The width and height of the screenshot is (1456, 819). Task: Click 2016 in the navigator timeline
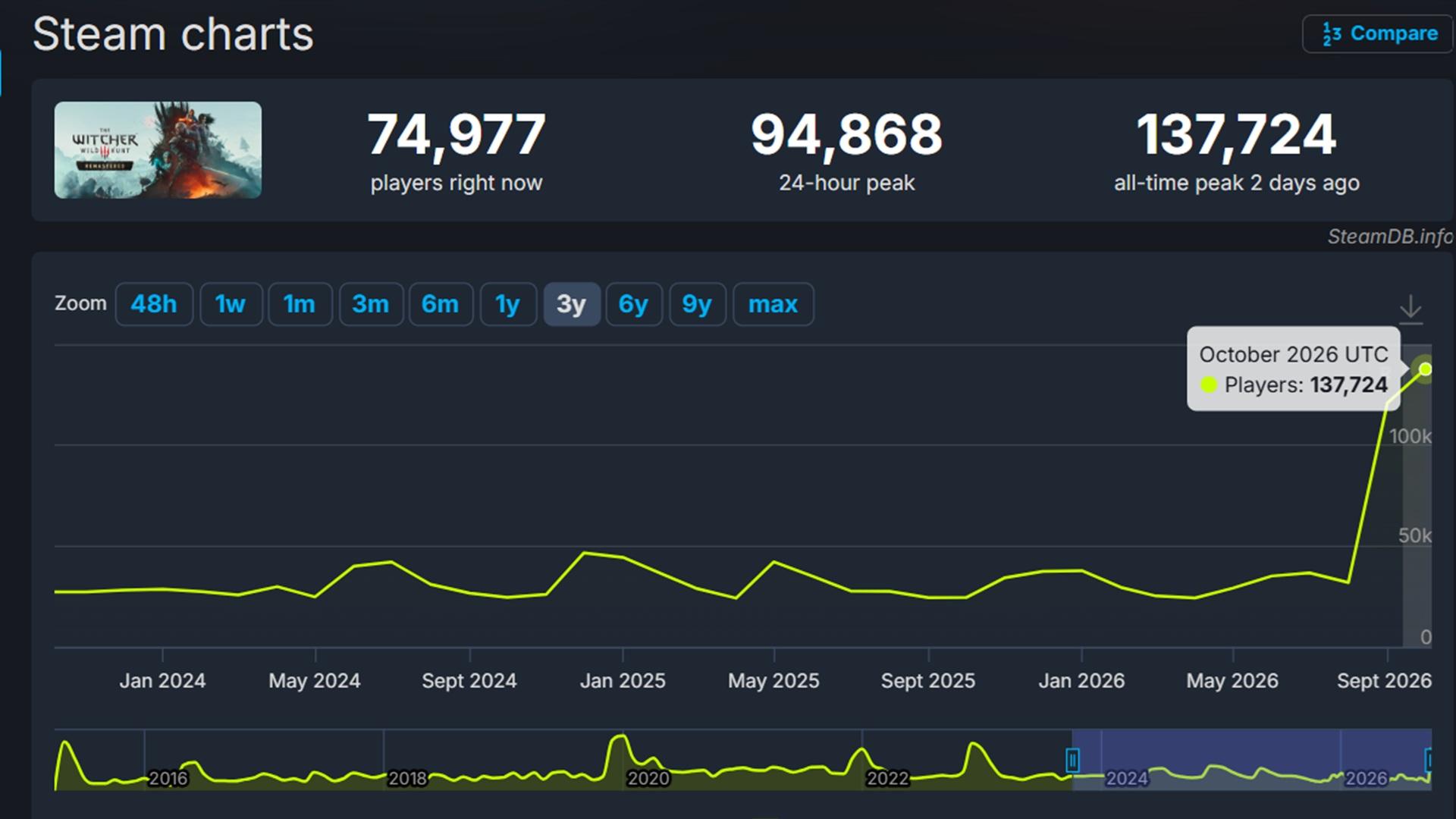click(x=168, y=779)
